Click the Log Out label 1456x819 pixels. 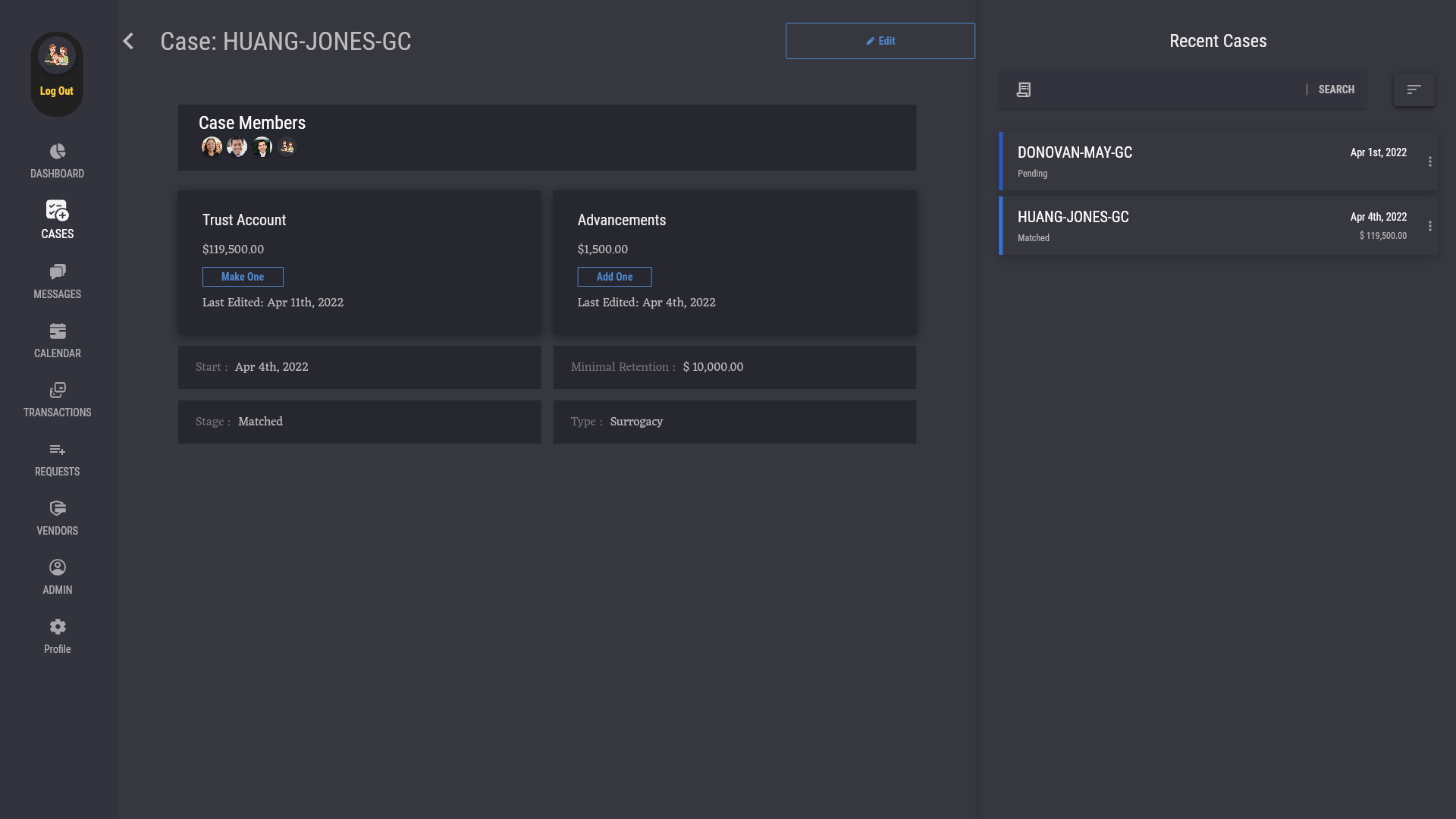(57, 91)
